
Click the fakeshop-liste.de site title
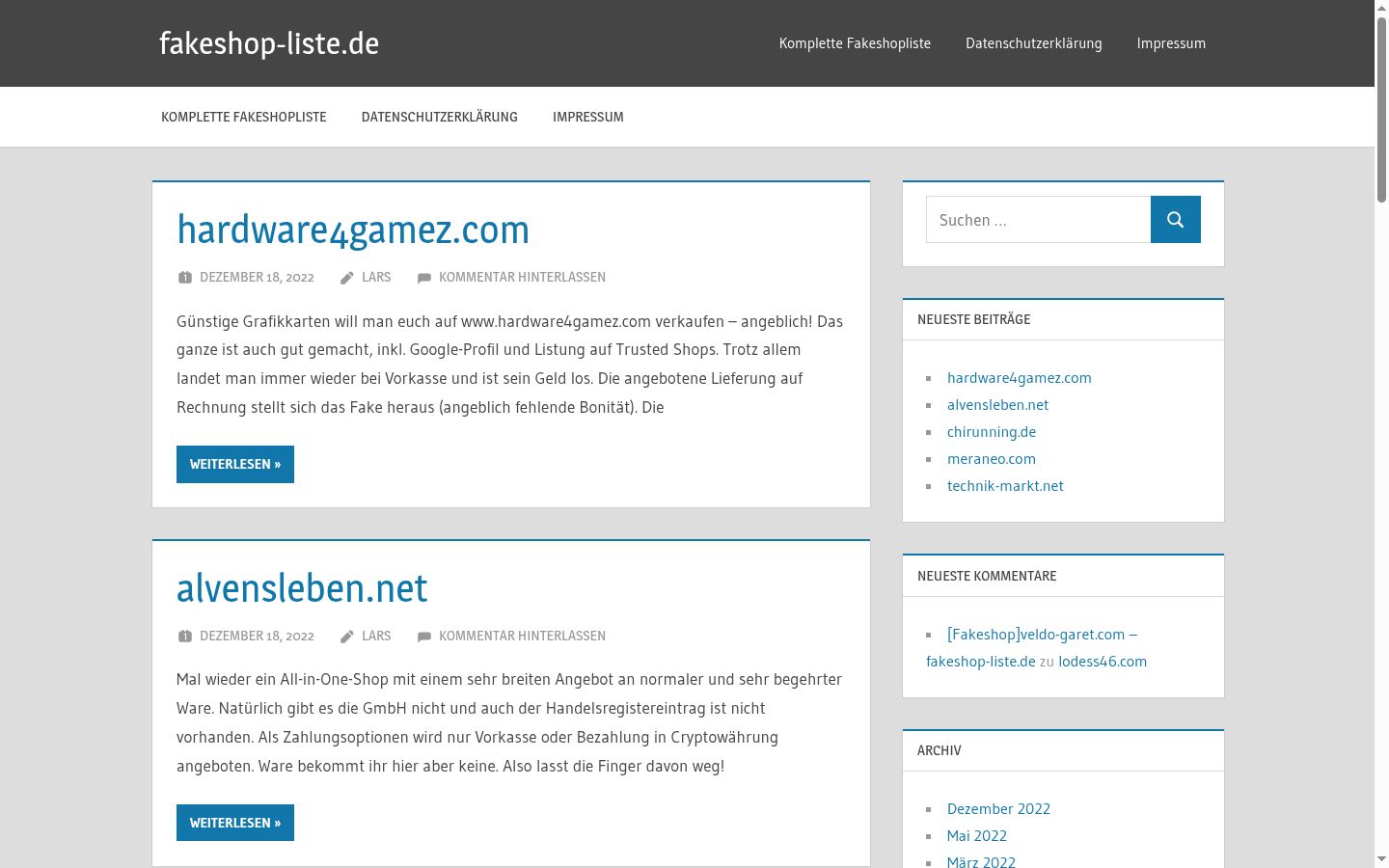pos(269,43)
